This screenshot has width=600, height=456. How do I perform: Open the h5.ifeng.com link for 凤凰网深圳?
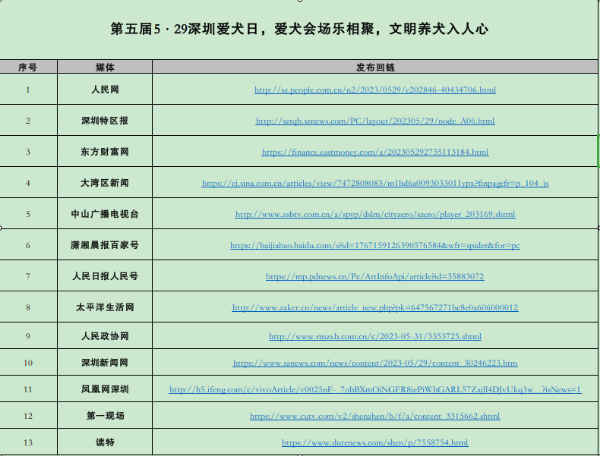pyautogui.click(x=375, y=389)
